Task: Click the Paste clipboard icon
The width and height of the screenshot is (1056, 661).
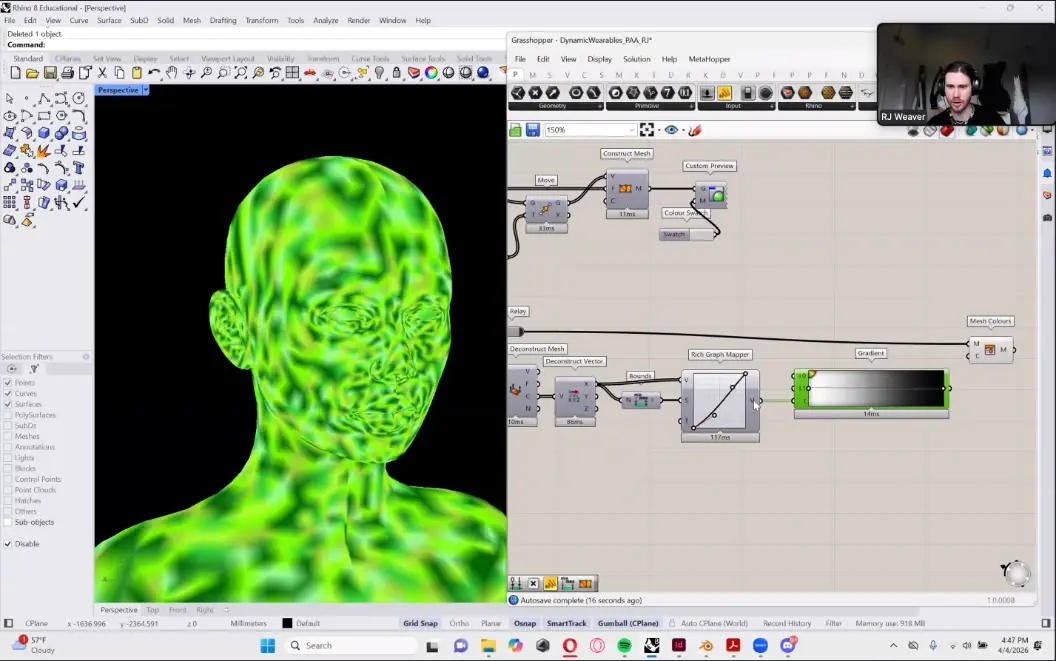Action: pyautogui.click(x=137, y=73)
